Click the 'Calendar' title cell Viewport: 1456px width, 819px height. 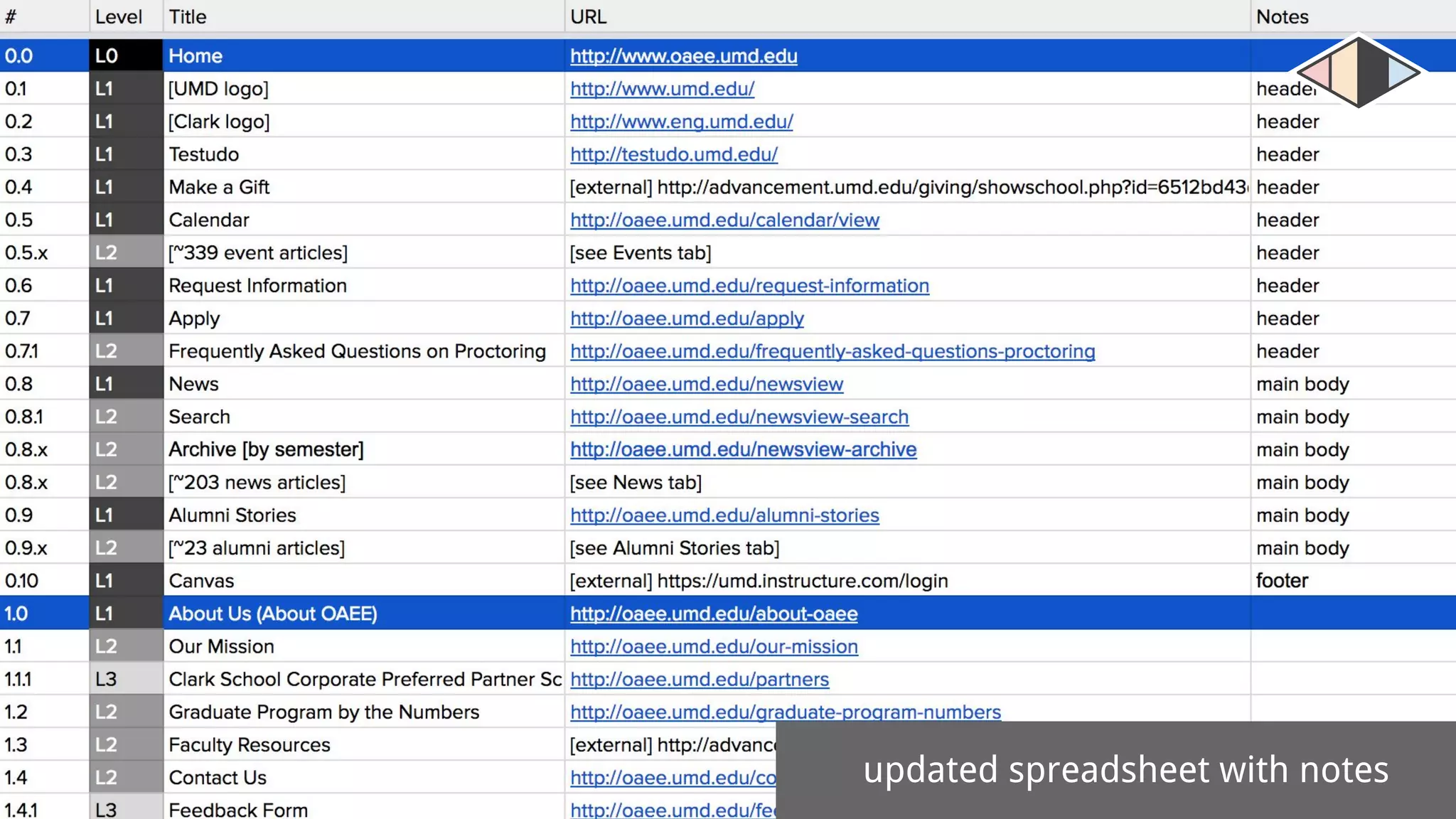364,220
